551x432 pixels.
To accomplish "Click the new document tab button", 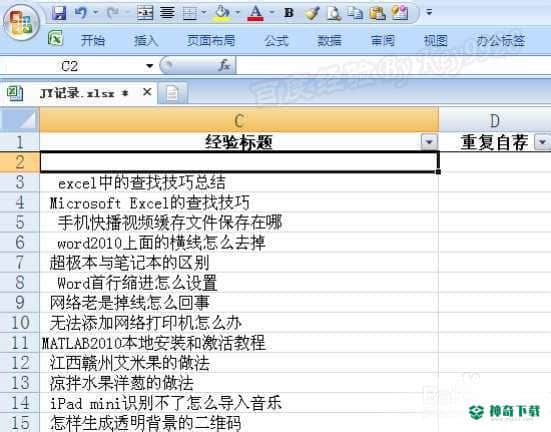I will coord(173,93).
